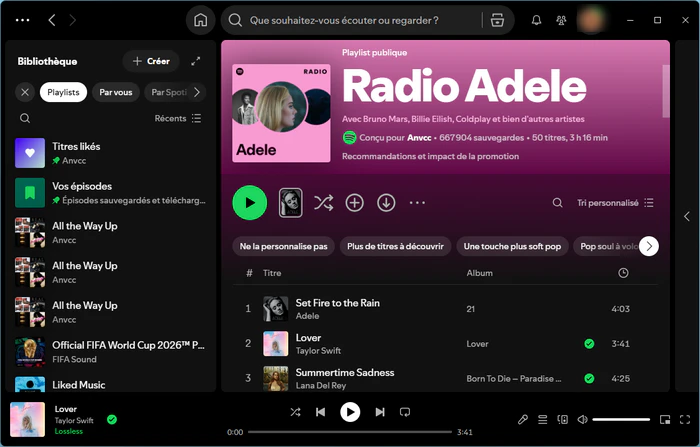The image size is (700, 447).
Task: Open lyrics microphone icon
Action: click(523, 419)
